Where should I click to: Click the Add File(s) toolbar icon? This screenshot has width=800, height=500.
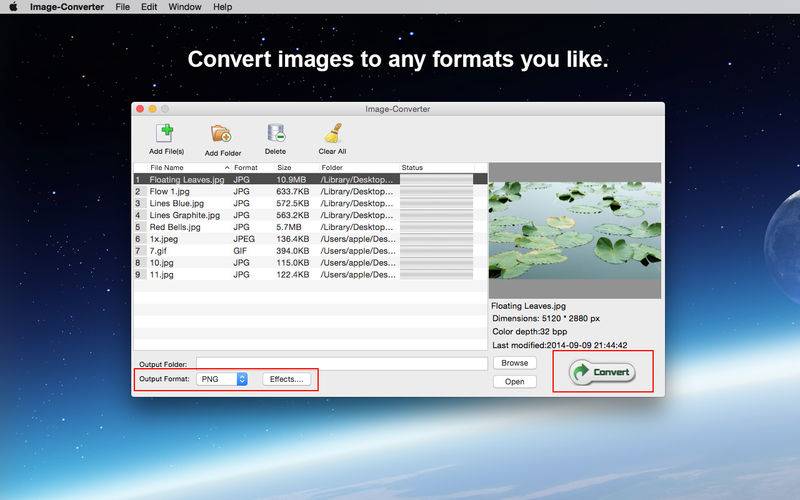[163, 134]
